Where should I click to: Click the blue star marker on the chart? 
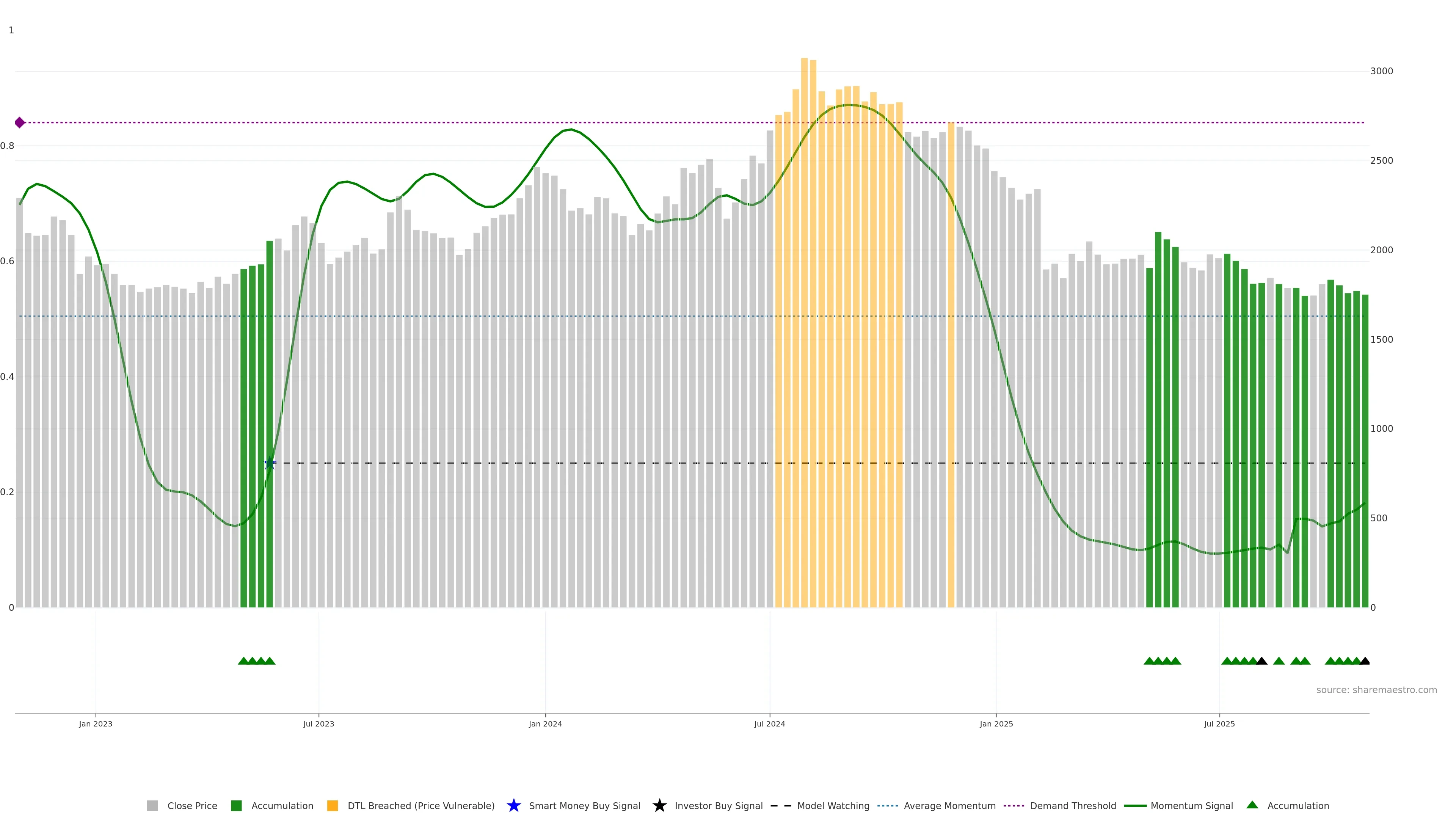270,463
